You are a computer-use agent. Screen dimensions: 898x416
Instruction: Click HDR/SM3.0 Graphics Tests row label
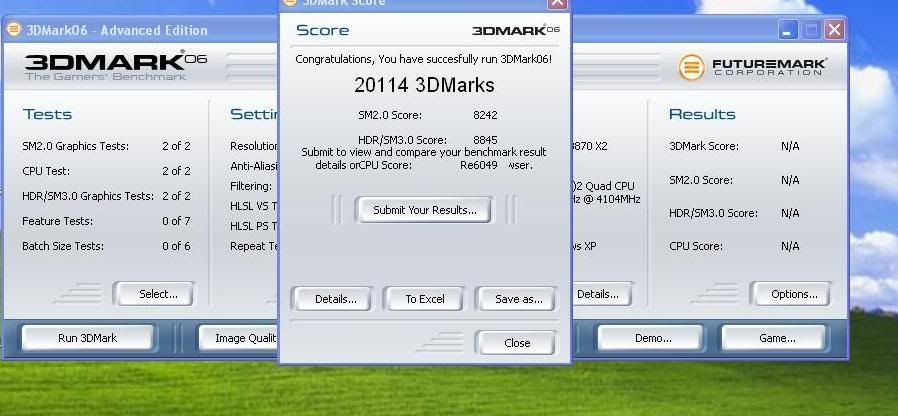pos(88,196)
